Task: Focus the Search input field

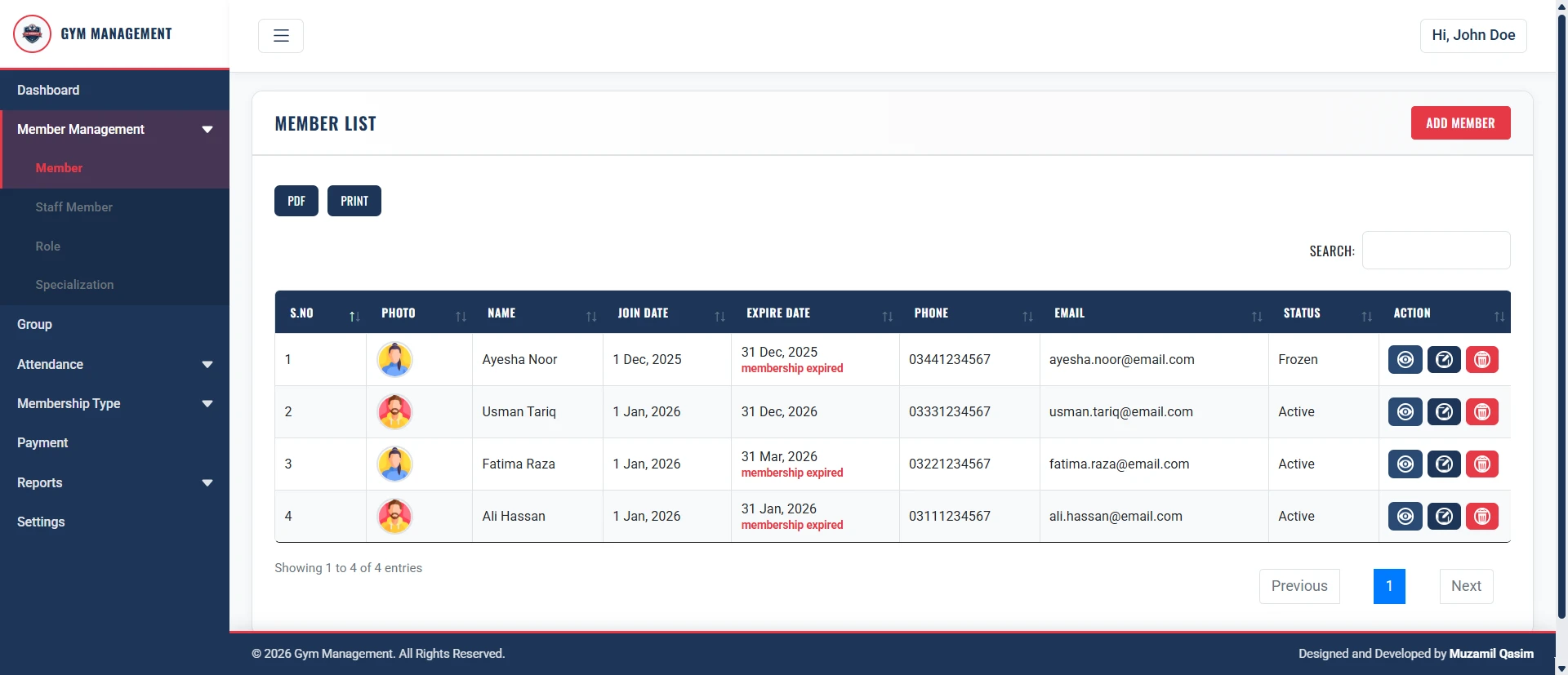Action: pyautogui.click(x=1436, y=251)
